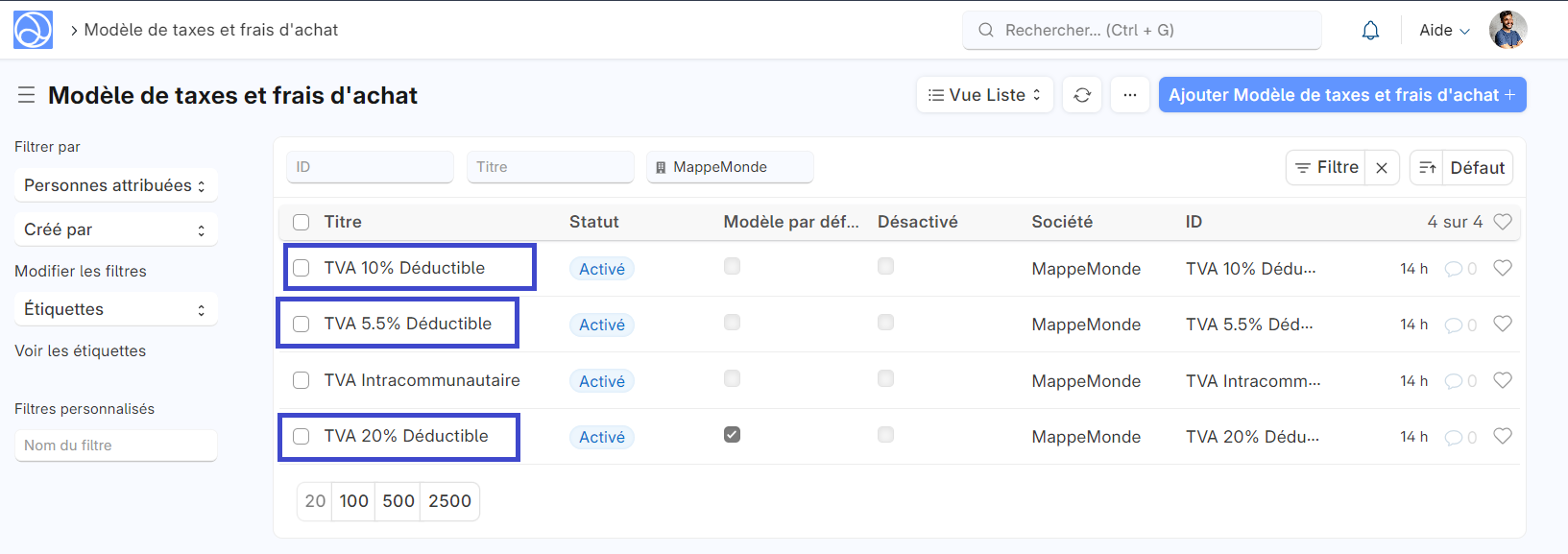The width and height of the screenshot is (1568, 554).
Task: Open comments for TVA Intracommunautaire row
Action: pos(1460,381)
